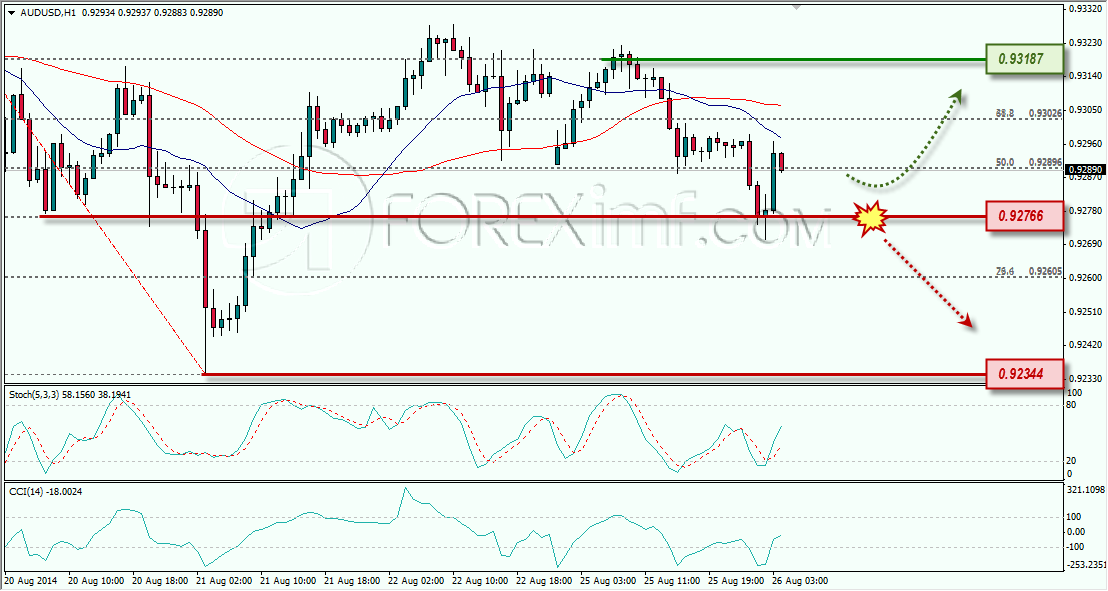
Task: Click the 88.8 Fibonacci level label 0.93026
Action: (1028, 113)
